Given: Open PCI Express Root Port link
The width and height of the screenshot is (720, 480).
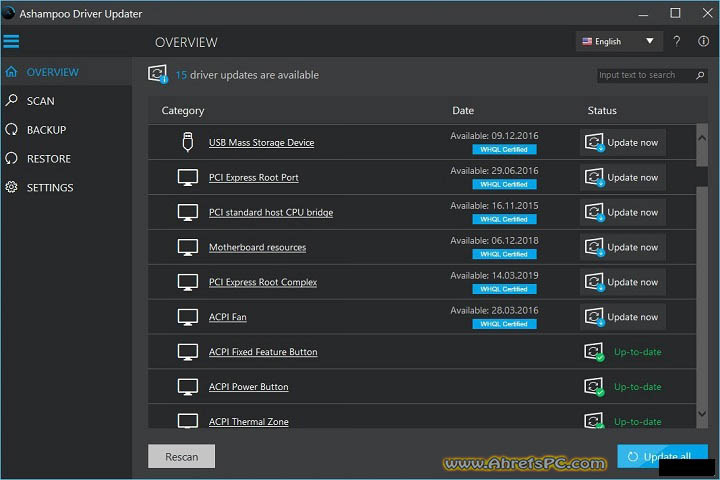Looking at the screenshot, I should tap(253, 177).
